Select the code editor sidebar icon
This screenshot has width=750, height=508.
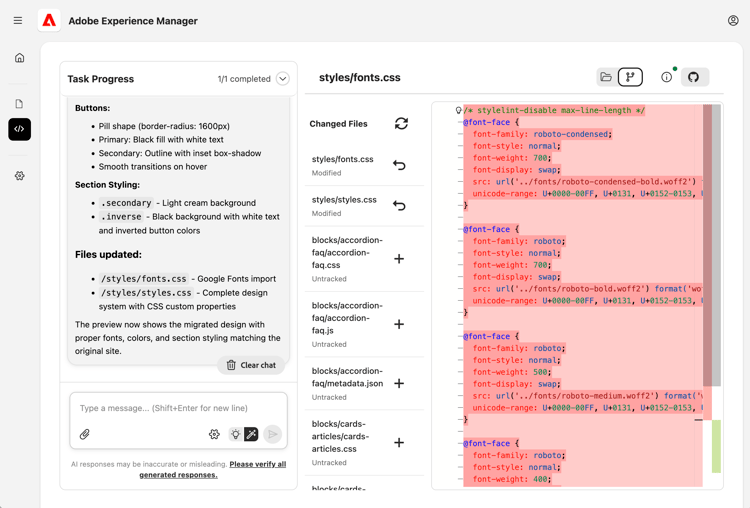pyautogui.click(x=20, y=129)
